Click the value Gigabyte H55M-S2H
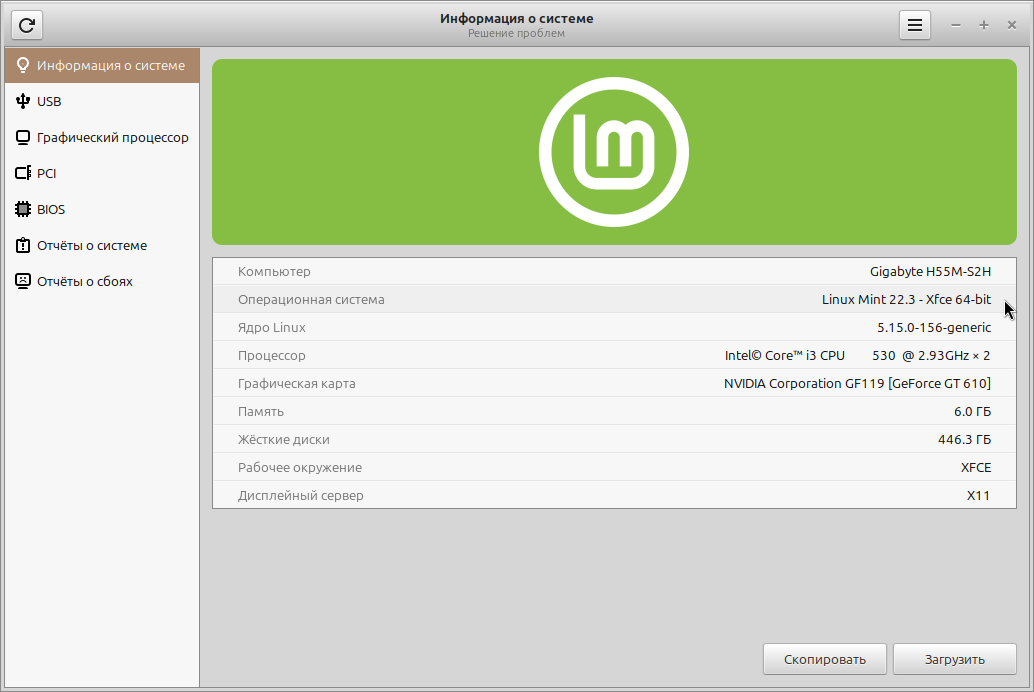 [x=930, y=271]
